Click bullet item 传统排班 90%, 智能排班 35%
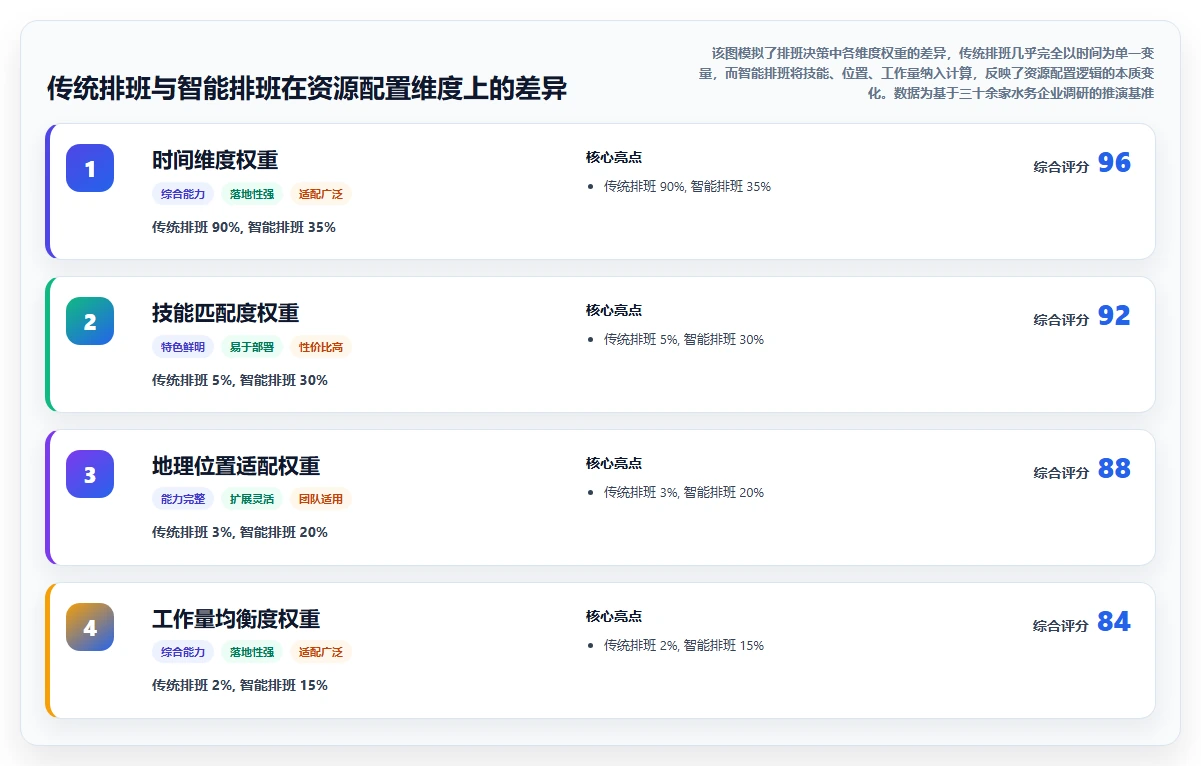 point(687,186)
